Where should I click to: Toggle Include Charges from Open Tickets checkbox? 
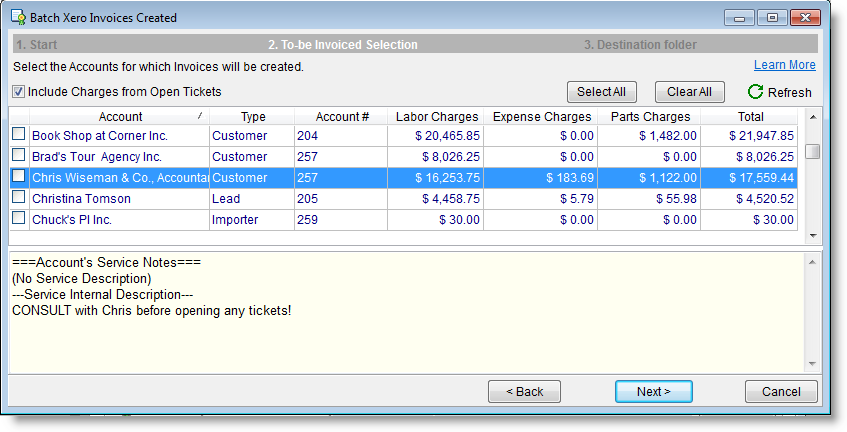(19, 92)
